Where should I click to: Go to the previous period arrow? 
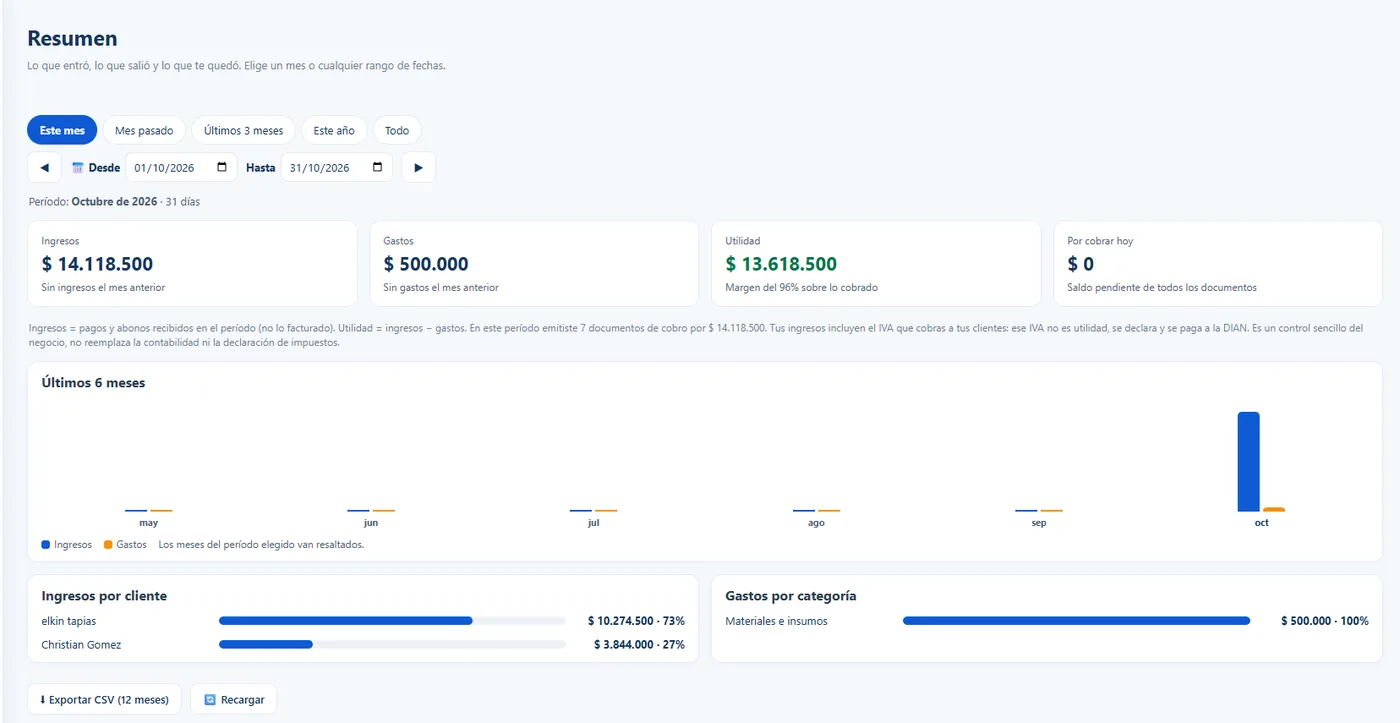[x=44, y=168]
